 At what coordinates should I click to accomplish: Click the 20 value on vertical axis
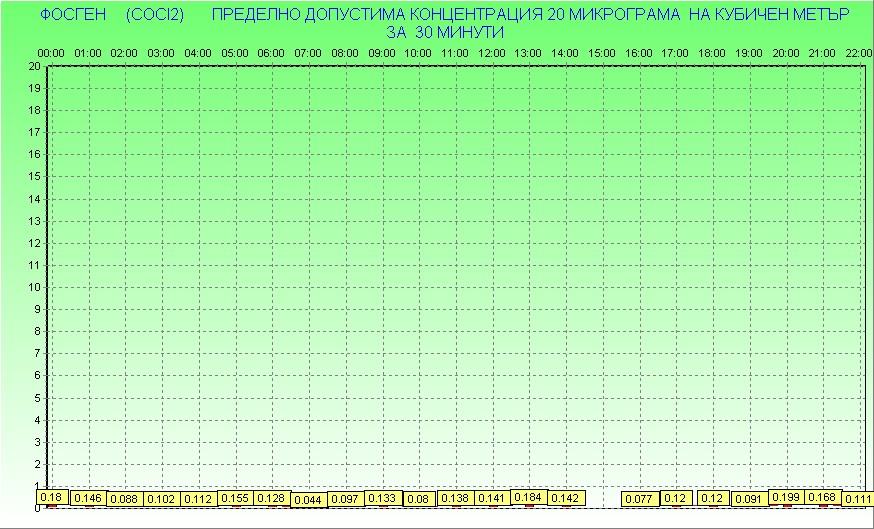tap(34, 66)
